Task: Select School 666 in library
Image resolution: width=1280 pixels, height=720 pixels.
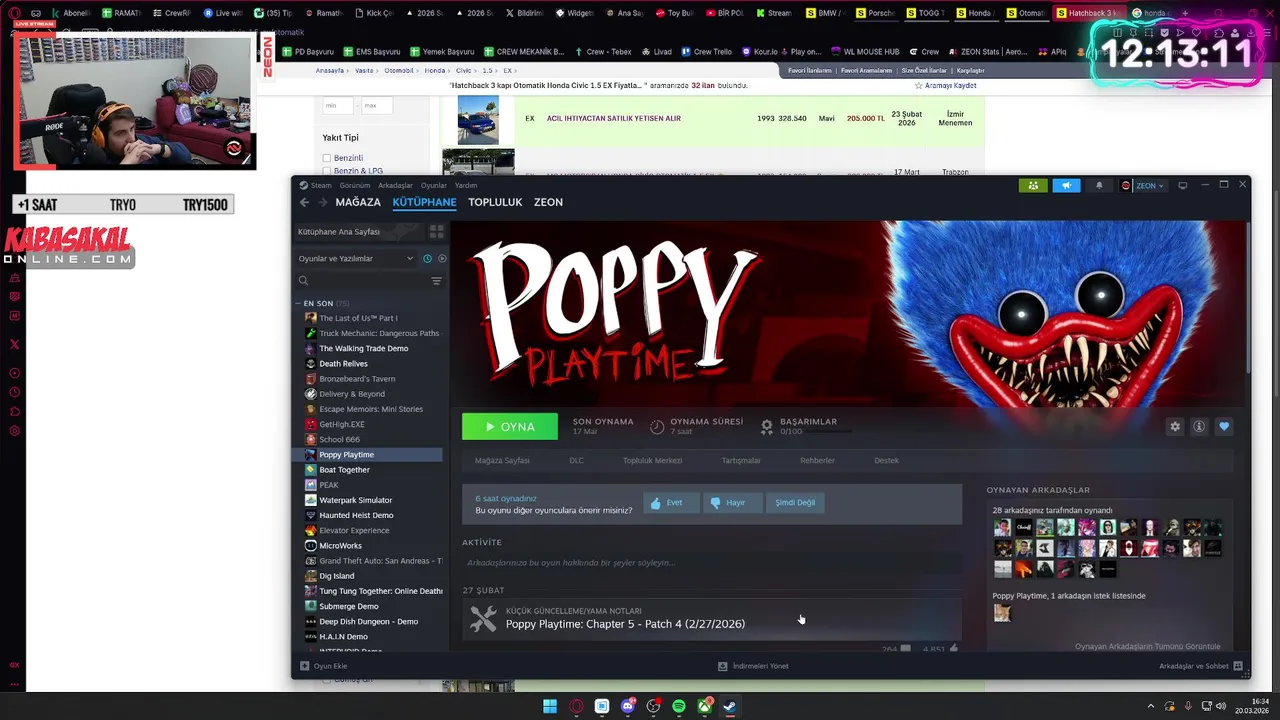Action: [x=339, y=439]
